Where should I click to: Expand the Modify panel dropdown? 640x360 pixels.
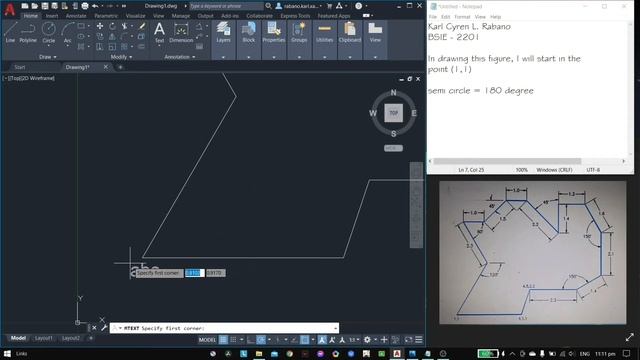tap(121, 57)
